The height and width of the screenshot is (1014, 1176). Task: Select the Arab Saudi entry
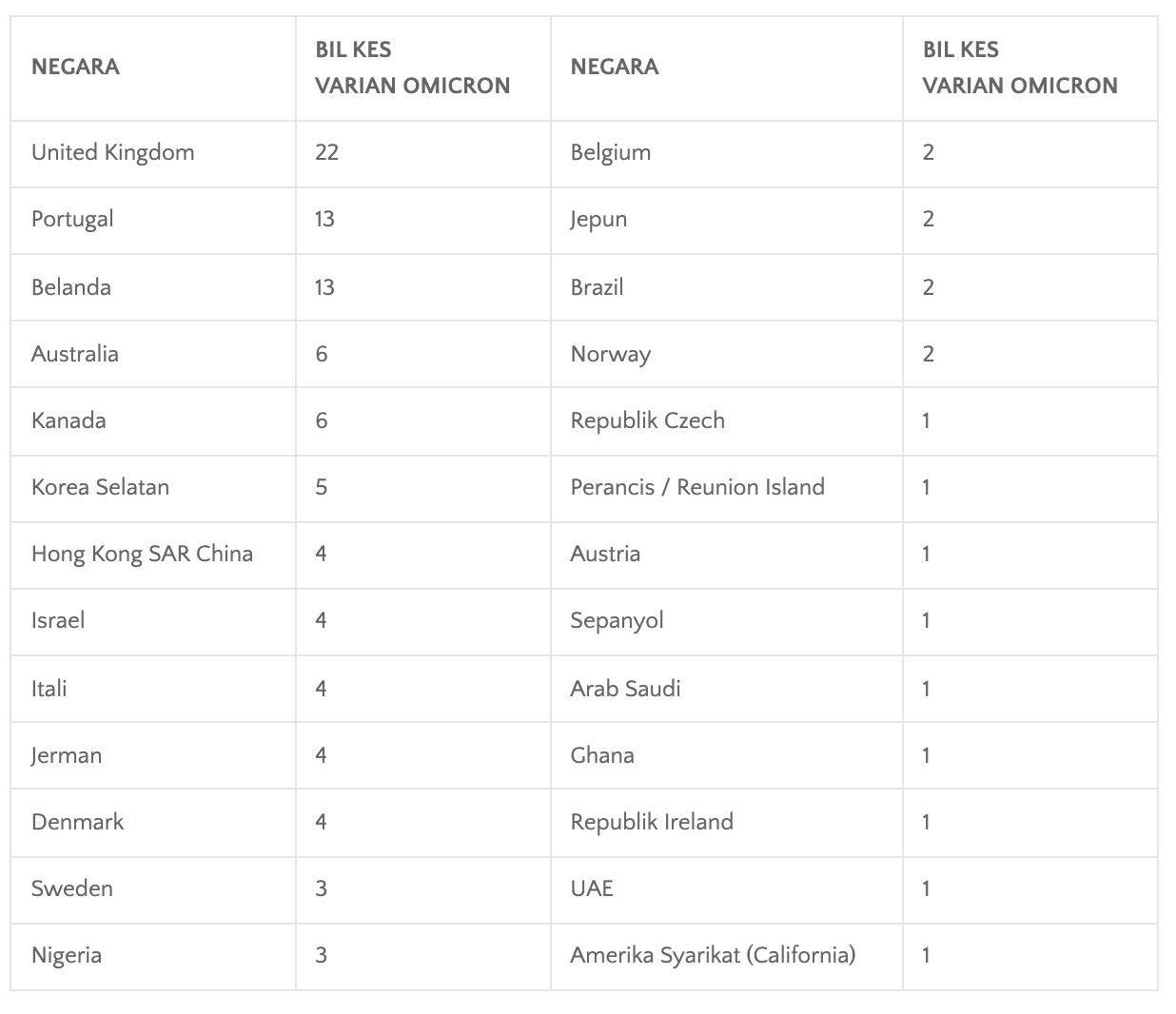pos(625,689)
